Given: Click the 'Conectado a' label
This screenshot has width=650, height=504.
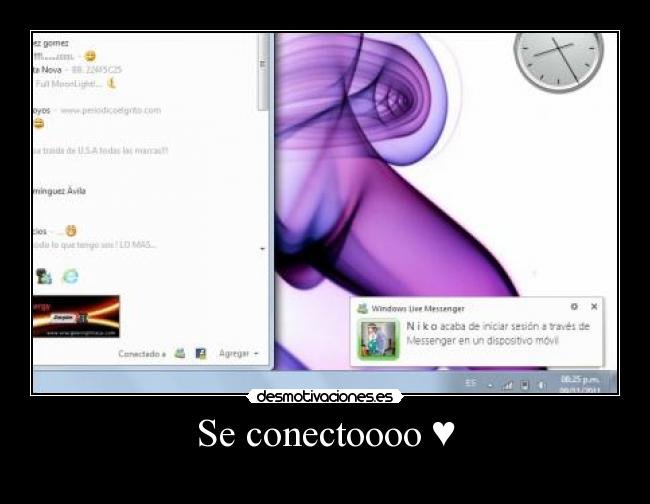Looking at the screenshot, I should point(142,354).
